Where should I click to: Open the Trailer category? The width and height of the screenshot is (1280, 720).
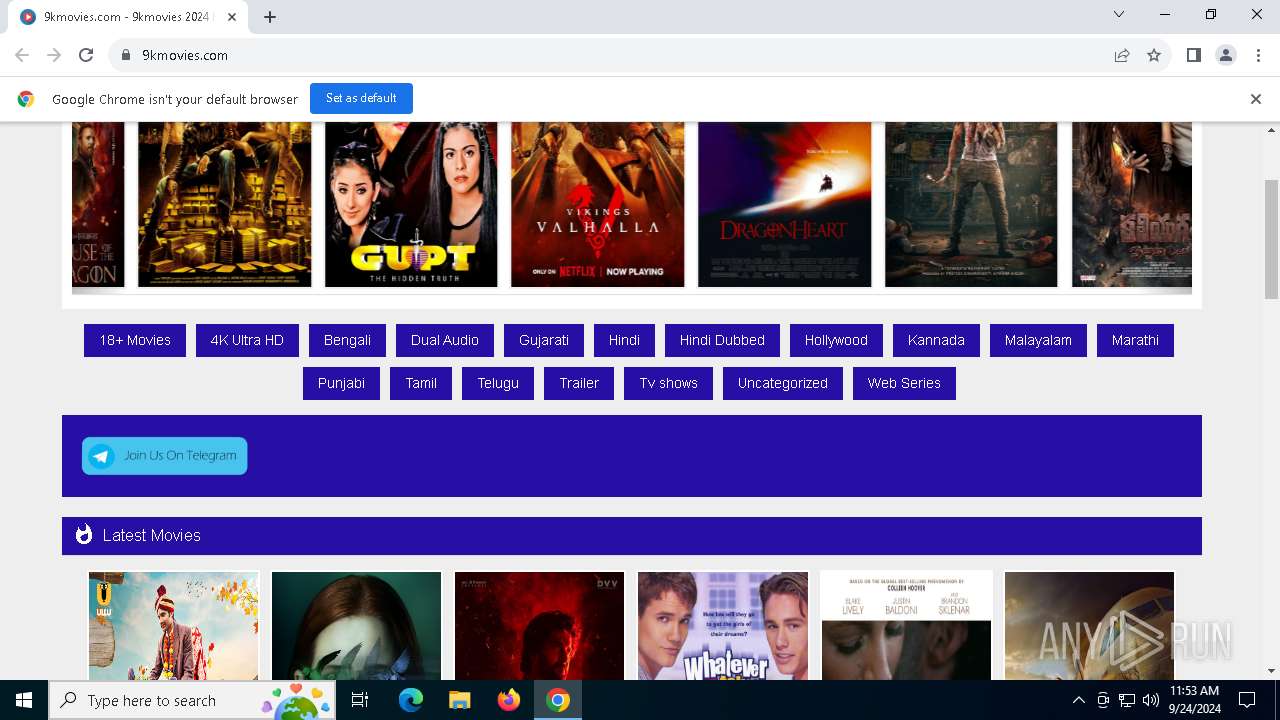[579, 383]
